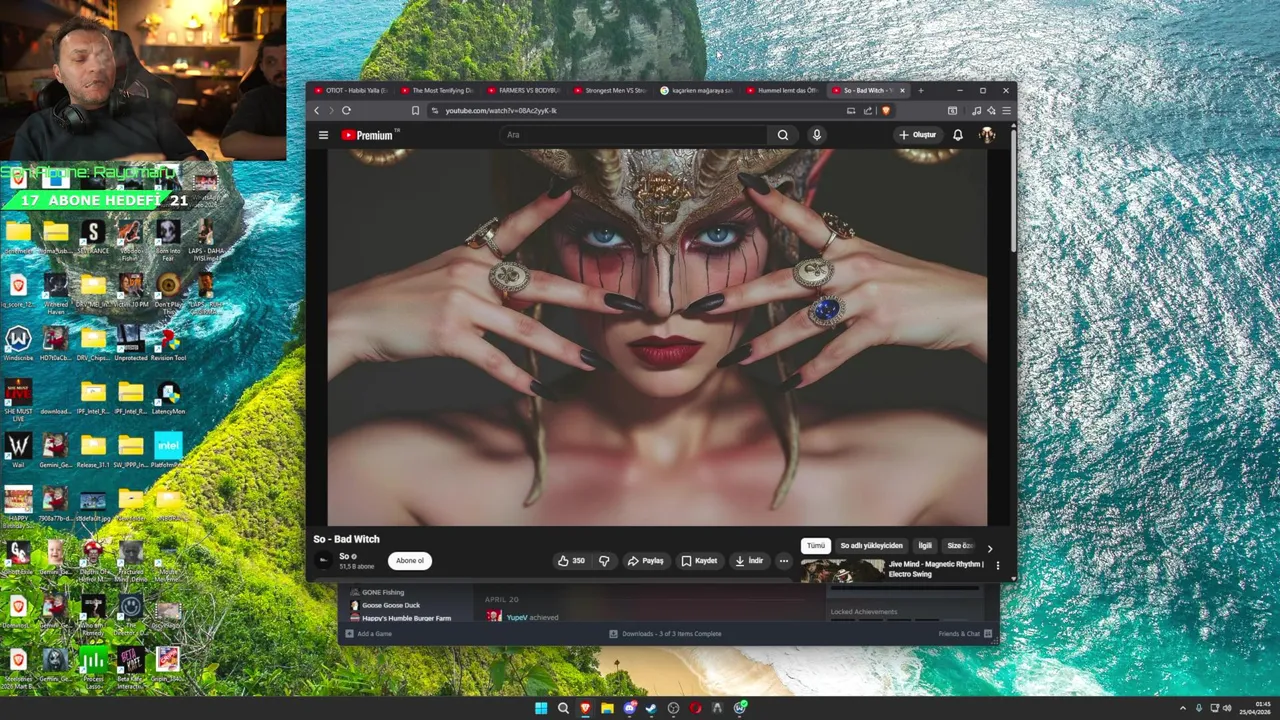Image resolution: width=1280 pixels, height=720 pixels.
Task: Select the İlgili filter chip
Action: pos(925,546)
